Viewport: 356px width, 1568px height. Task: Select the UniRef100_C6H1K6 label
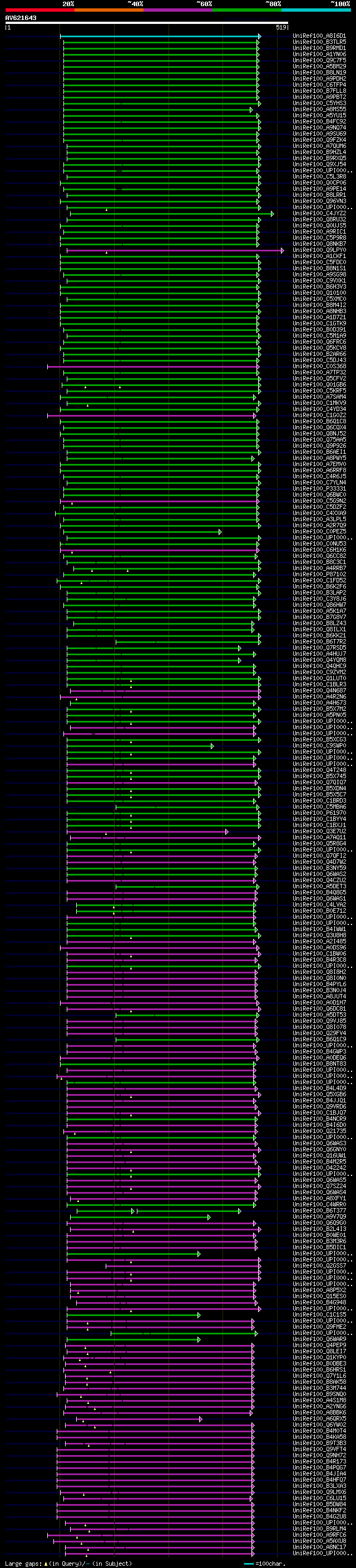point(319,550)
